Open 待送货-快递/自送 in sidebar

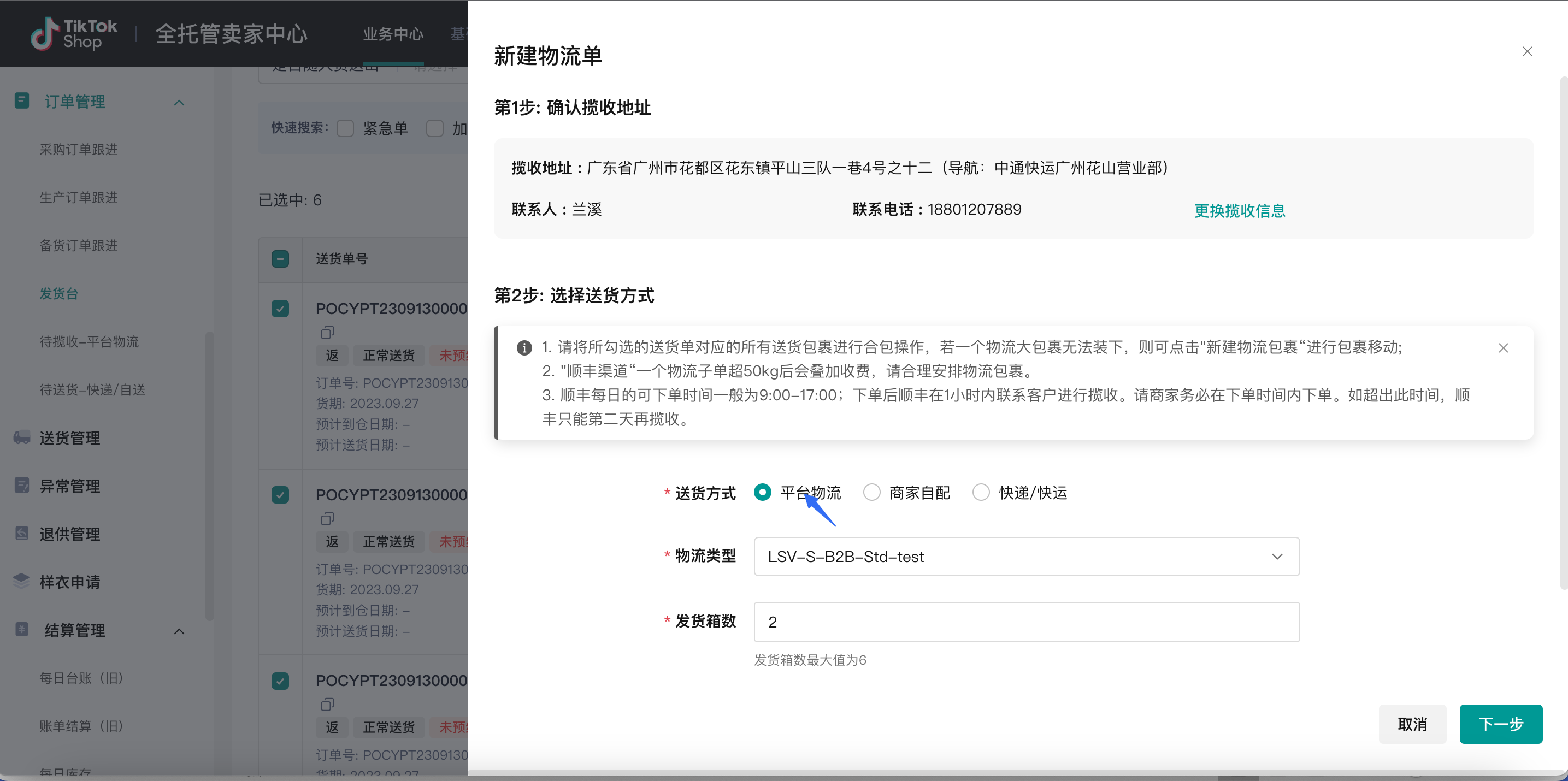[x=92, y=389]
